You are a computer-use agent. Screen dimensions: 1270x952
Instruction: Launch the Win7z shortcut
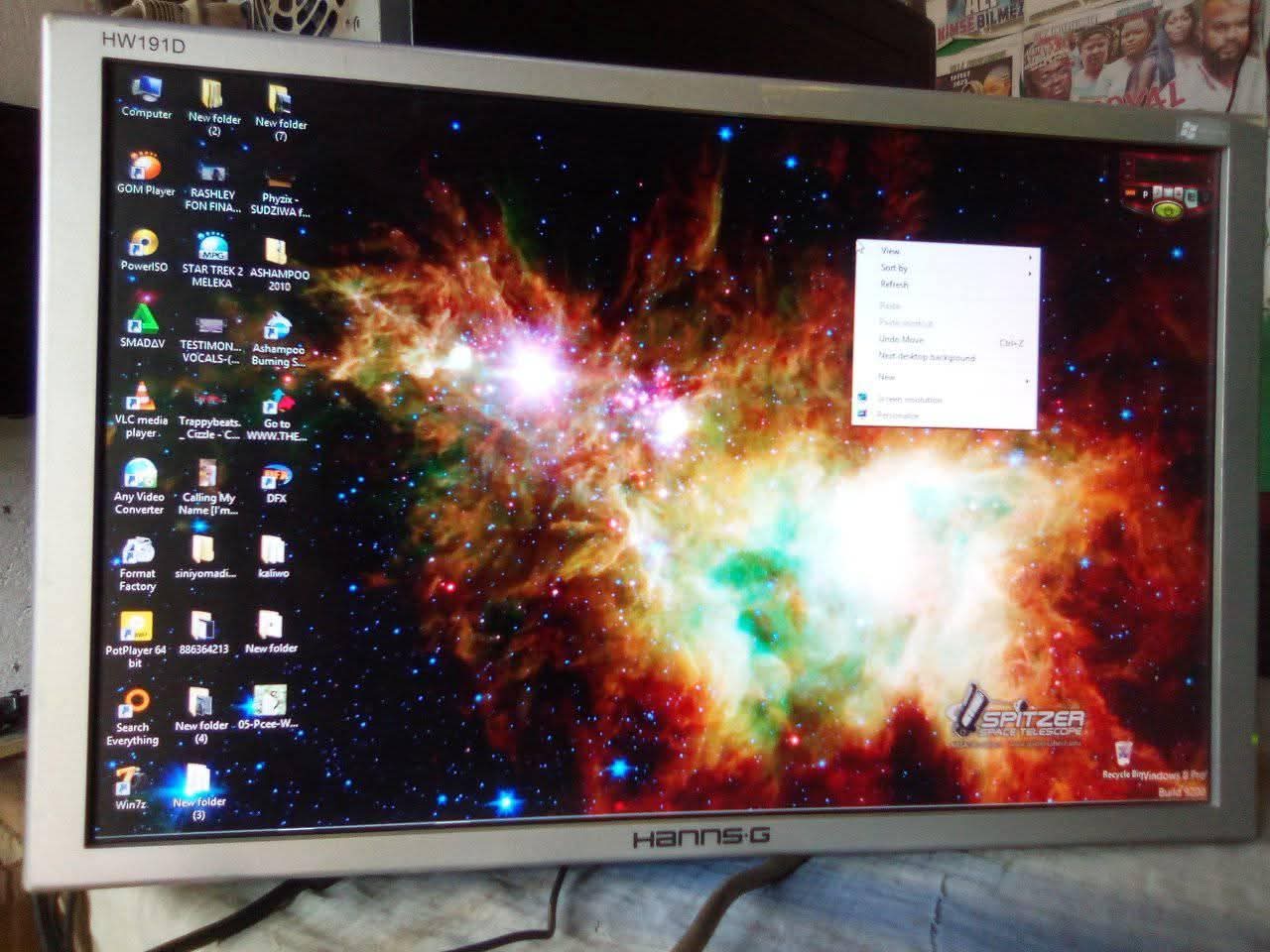130,787
